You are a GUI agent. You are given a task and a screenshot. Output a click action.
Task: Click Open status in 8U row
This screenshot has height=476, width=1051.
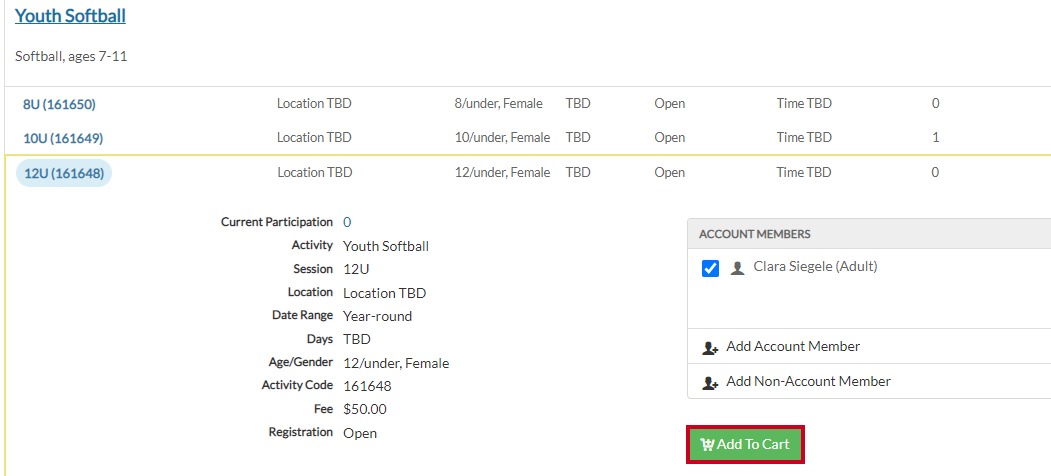point(670,104)
